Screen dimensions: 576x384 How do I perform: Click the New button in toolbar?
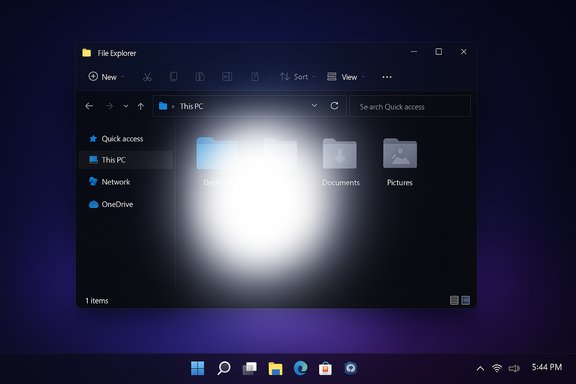pos(106,77)
